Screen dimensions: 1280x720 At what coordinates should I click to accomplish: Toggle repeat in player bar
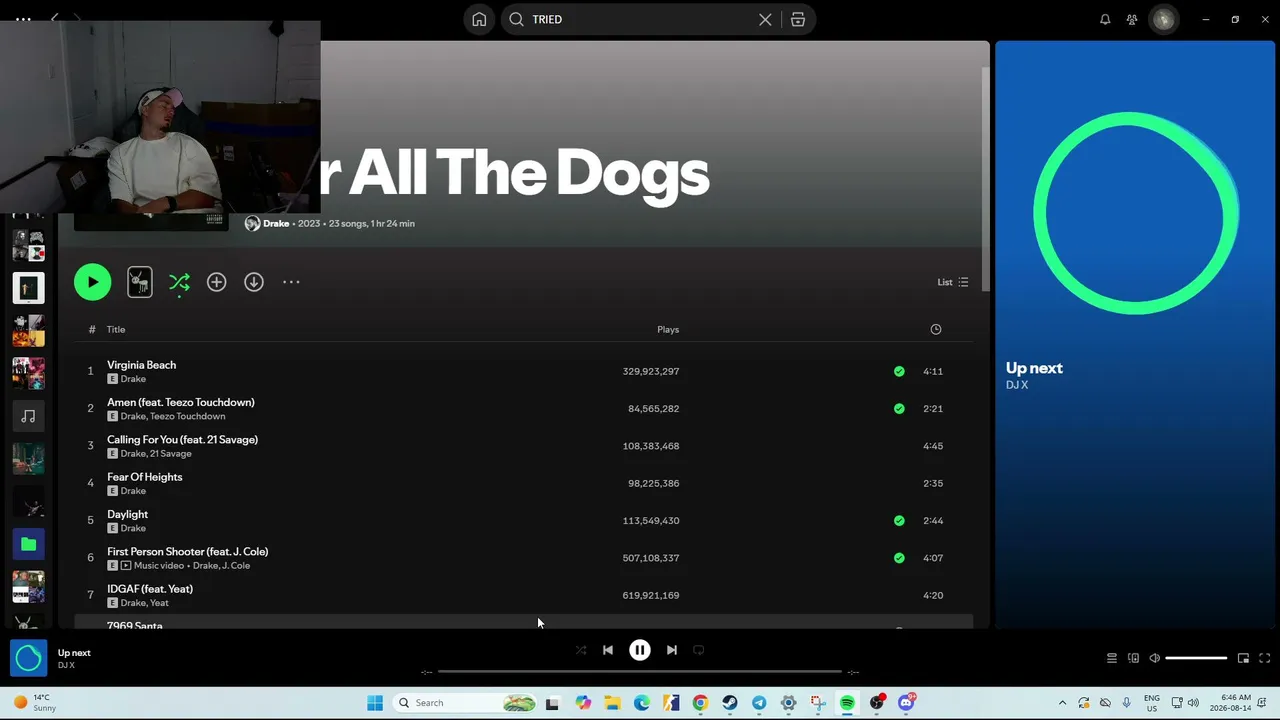[699, 650]
